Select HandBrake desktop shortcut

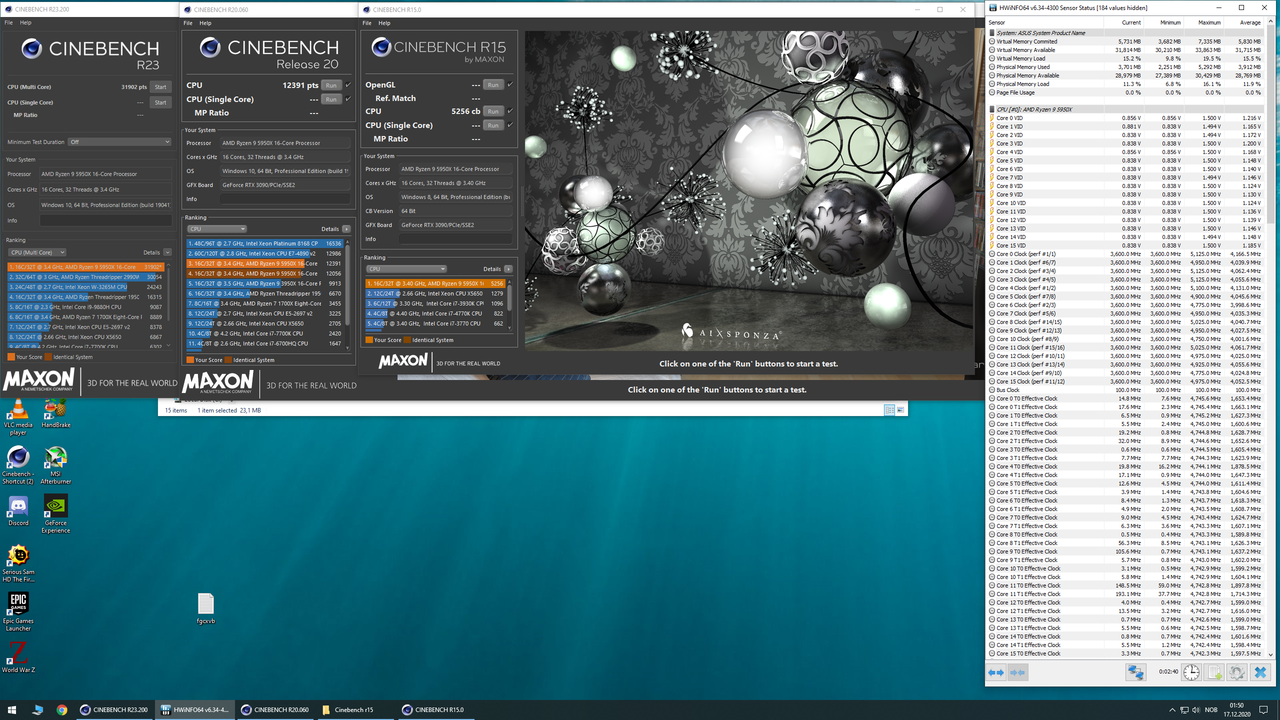tap(56, 414)
